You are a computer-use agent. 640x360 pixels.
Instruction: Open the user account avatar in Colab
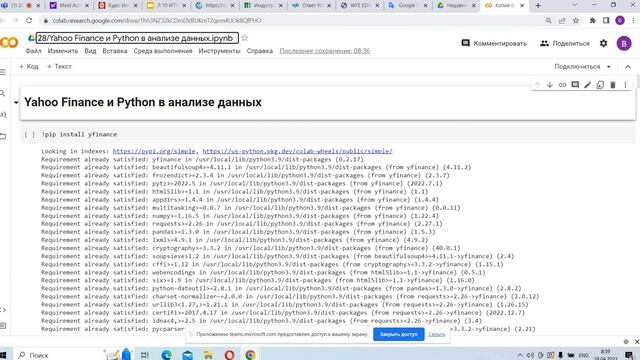[x=624, y=43]
